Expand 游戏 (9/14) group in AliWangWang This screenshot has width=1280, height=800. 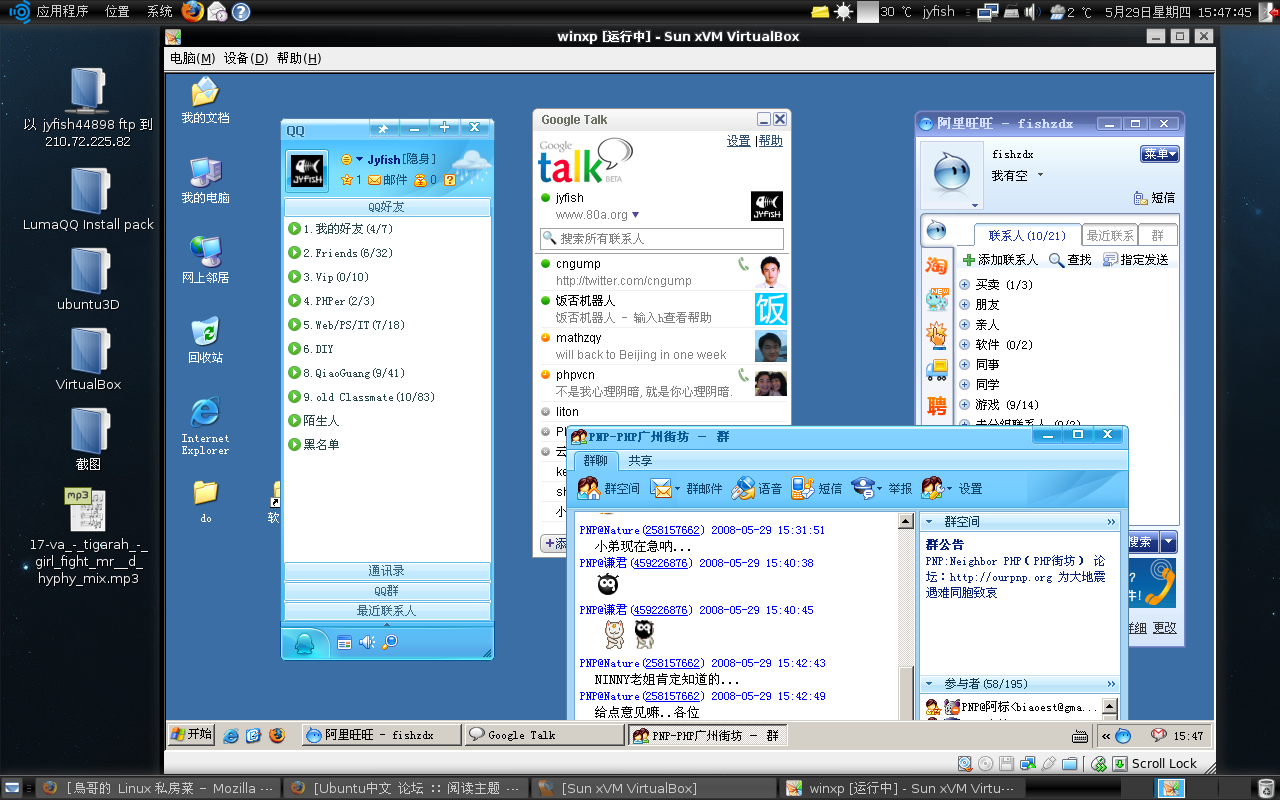(x=964, y=405)
